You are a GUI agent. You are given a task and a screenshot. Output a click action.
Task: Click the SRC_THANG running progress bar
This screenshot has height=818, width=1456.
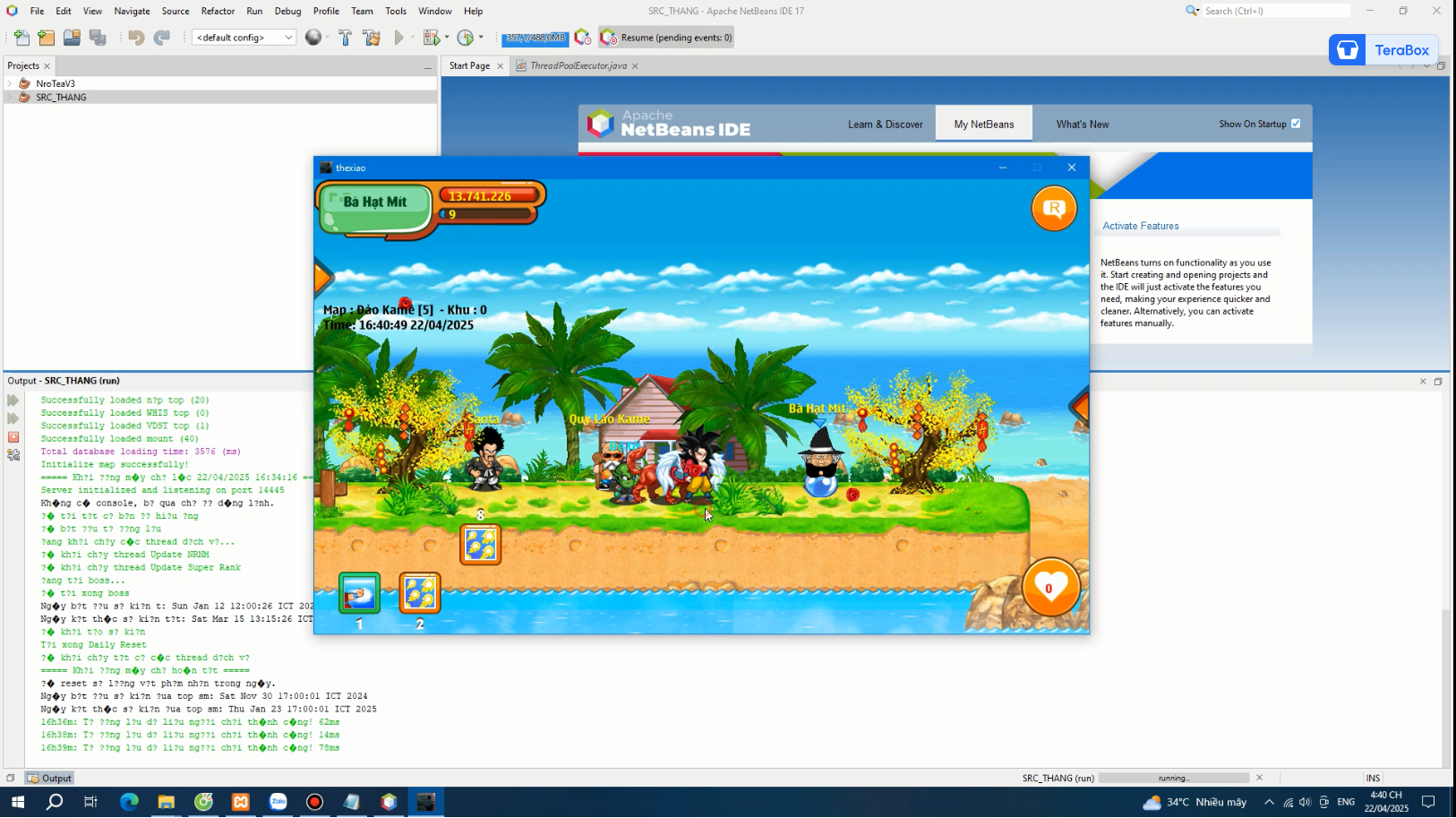[x=1173, y=778]
